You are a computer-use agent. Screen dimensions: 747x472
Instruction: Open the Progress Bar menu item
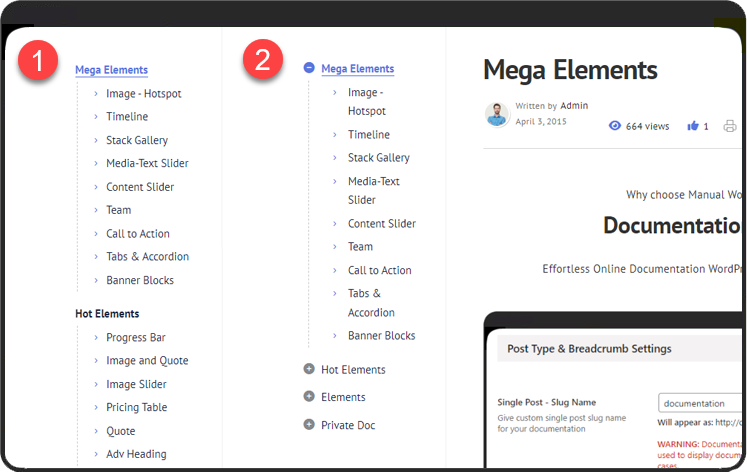click(136, 338)
